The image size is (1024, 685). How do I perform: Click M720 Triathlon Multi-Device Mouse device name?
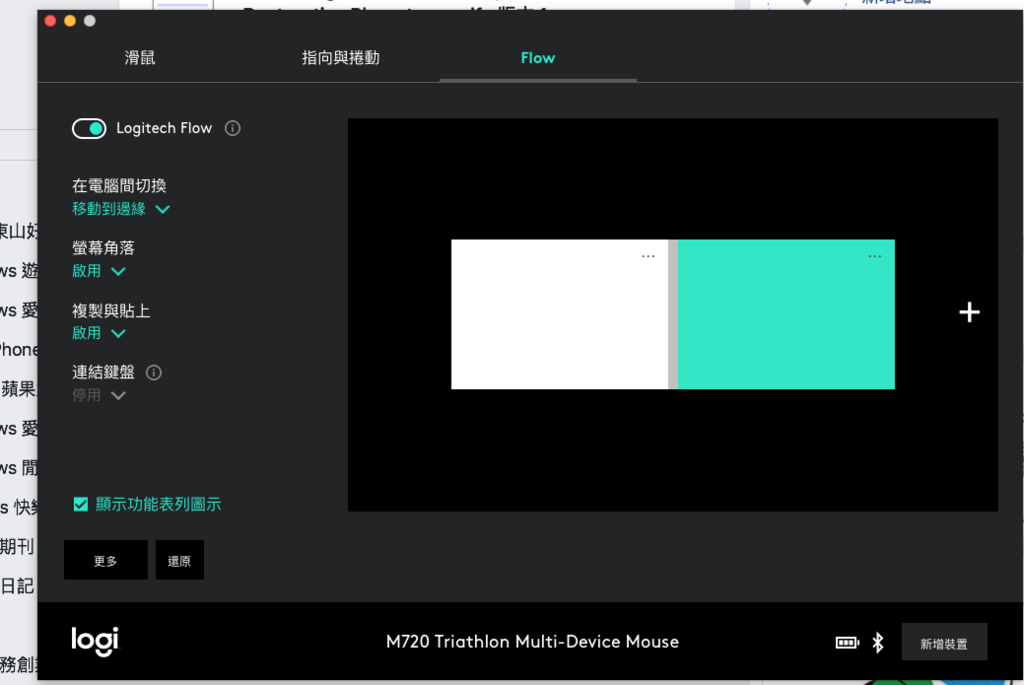(532, 642)
